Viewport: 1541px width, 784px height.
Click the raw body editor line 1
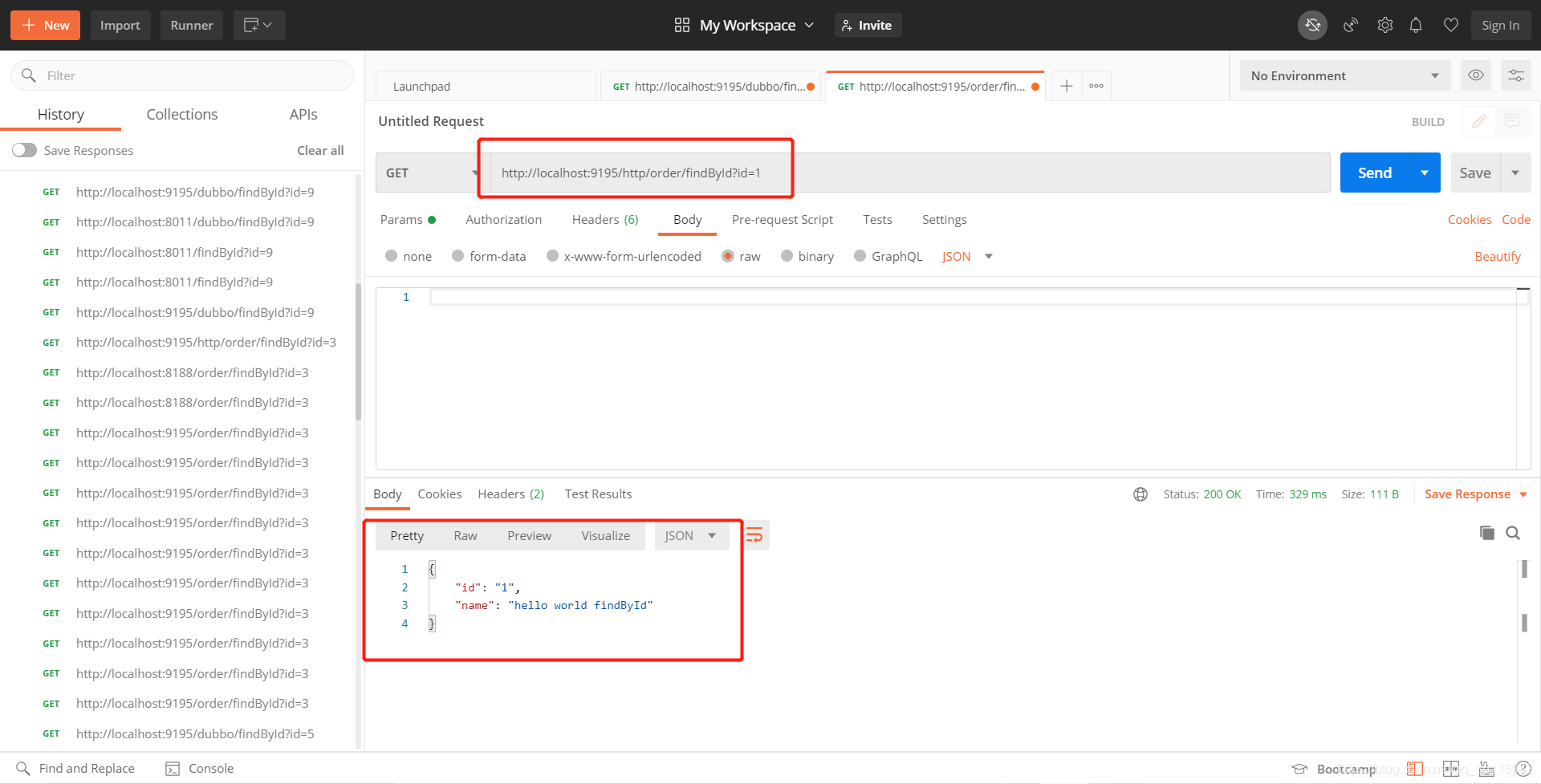973,297
